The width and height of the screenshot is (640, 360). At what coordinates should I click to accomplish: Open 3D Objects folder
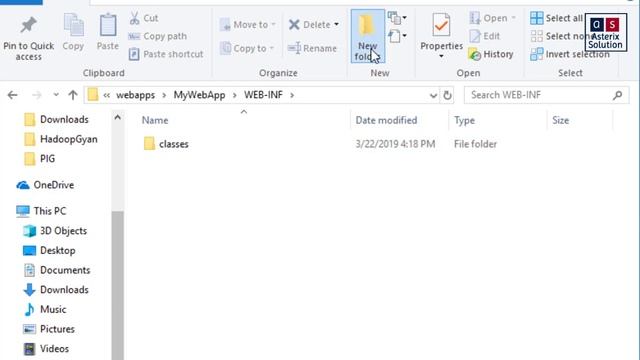[55, 231]
